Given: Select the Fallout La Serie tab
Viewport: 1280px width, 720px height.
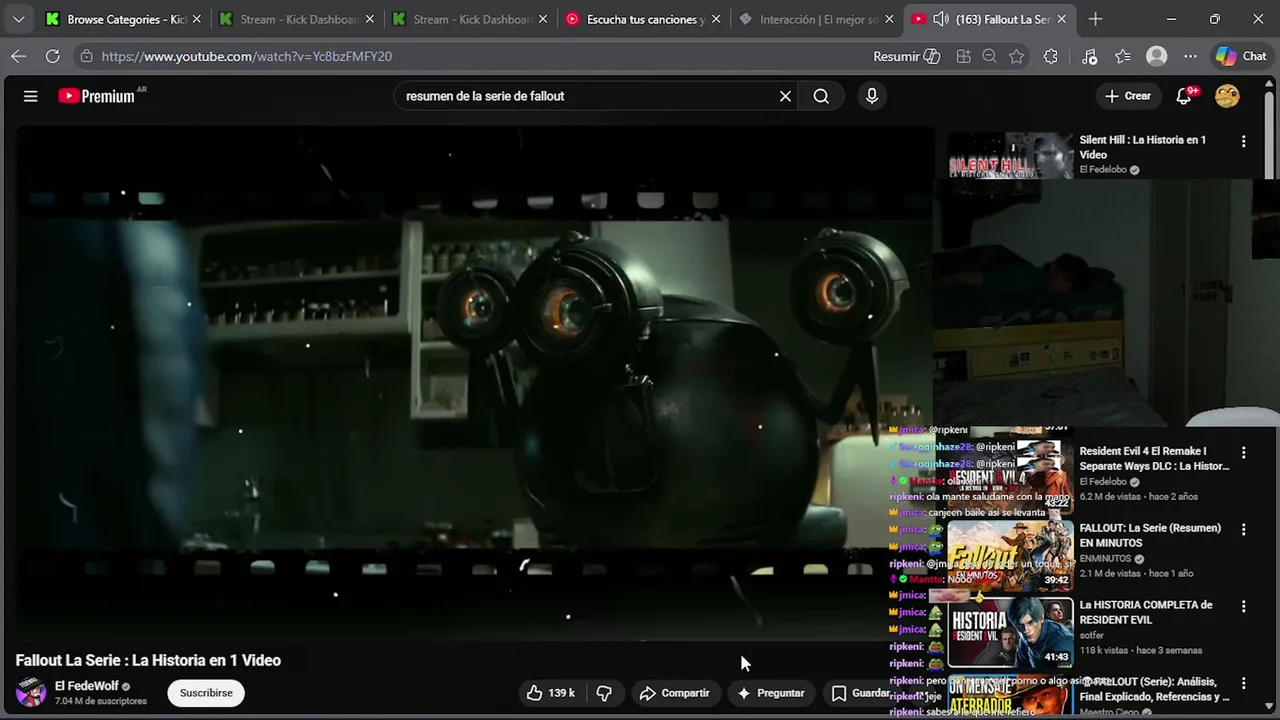Looking at the screenshot, I should (x=989, y=19).
